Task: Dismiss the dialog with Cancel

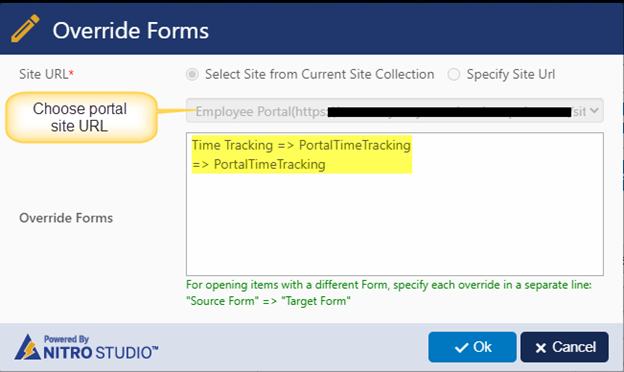Action: (x=564, y=347)
